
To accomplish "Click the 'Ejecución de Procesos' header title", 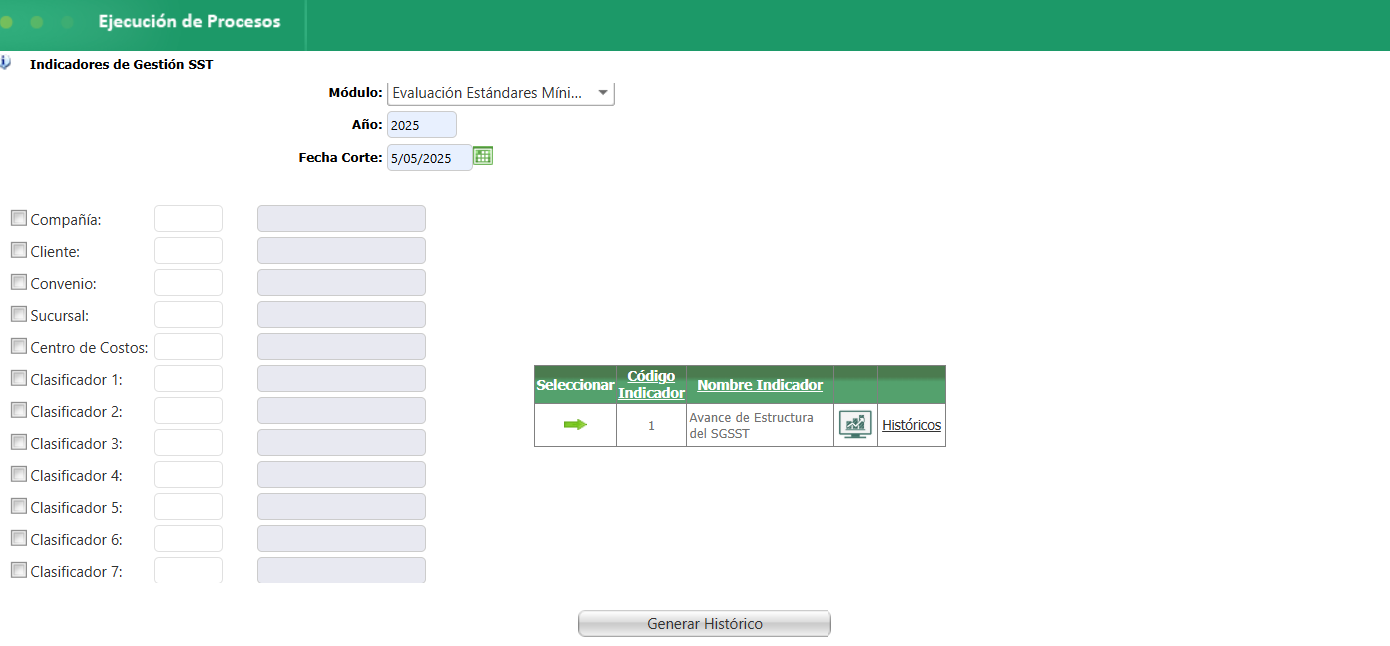I will [x=189, y=21].
